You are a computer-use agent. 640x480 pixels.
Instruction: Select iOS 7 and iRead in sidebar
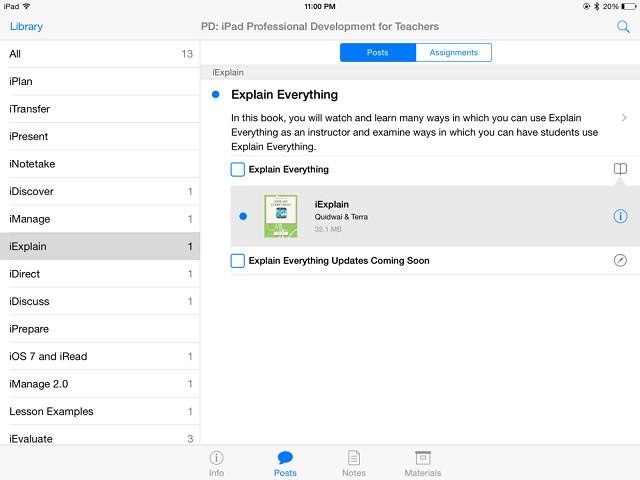[100, 356]
